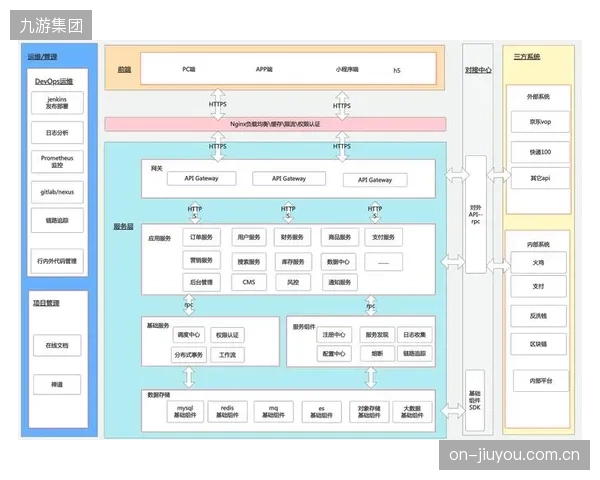
Task: Select the 日志分析 box under DevOps
Action: 57,132
